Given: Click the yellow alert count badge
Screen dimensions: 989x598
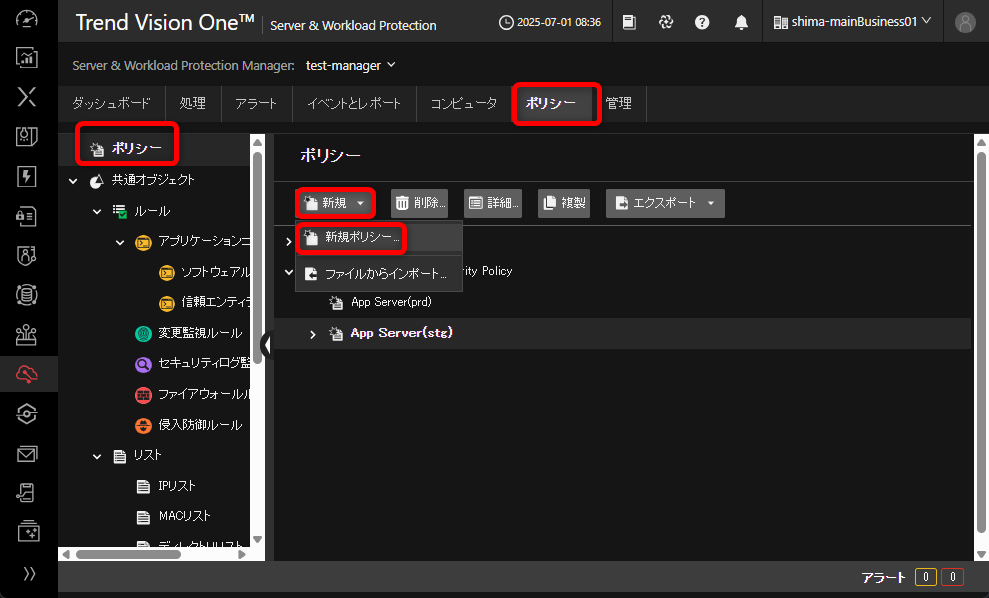Looking at the screenshot, I should pyautogui.click(x=926, y=577).
